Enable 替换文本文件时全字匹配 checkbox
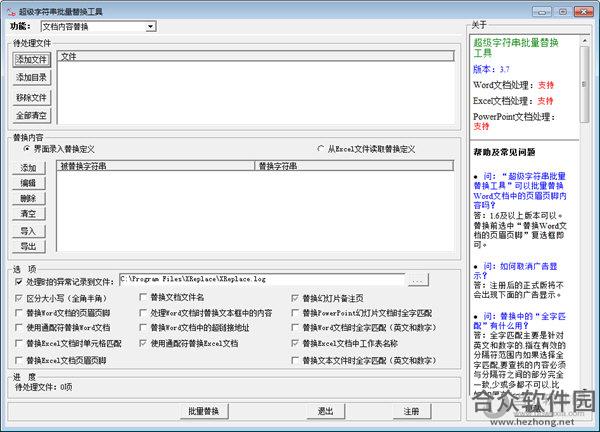Screen dimensions: 600x432 coord(295,360)
